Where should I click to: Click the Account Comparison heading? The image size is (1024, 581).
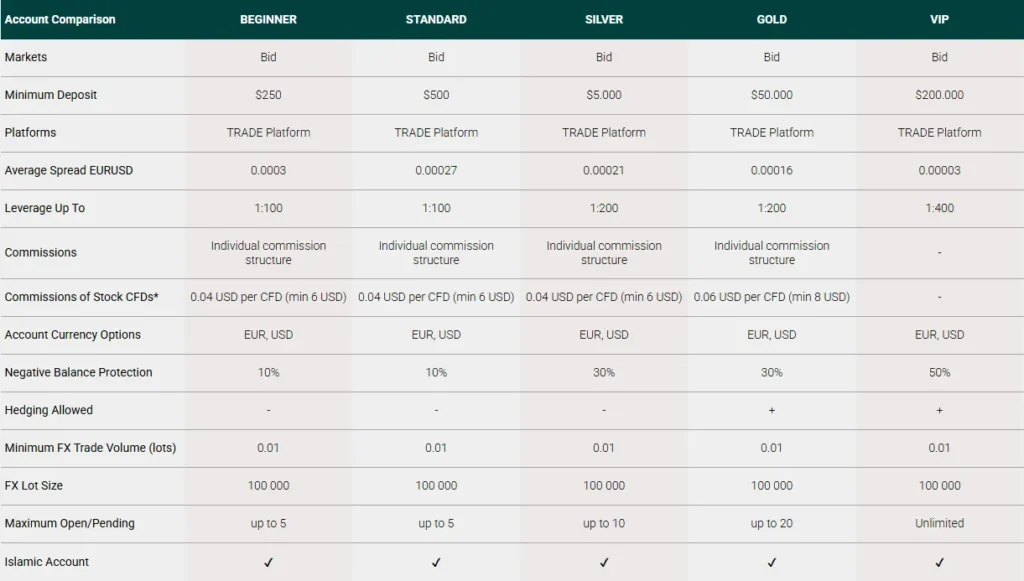[x=60, y=19]
